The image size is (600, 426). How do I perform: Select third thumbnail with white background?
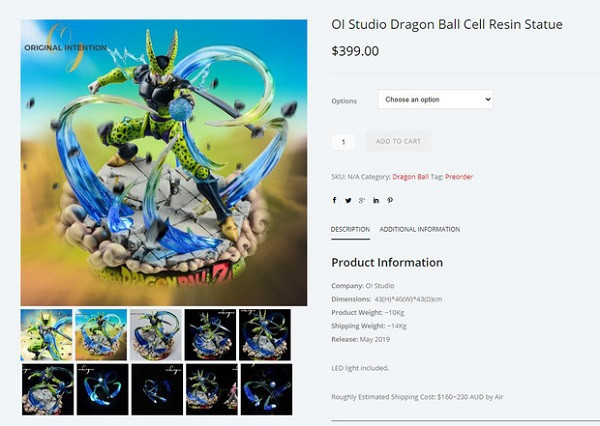(x=156, y=335)
